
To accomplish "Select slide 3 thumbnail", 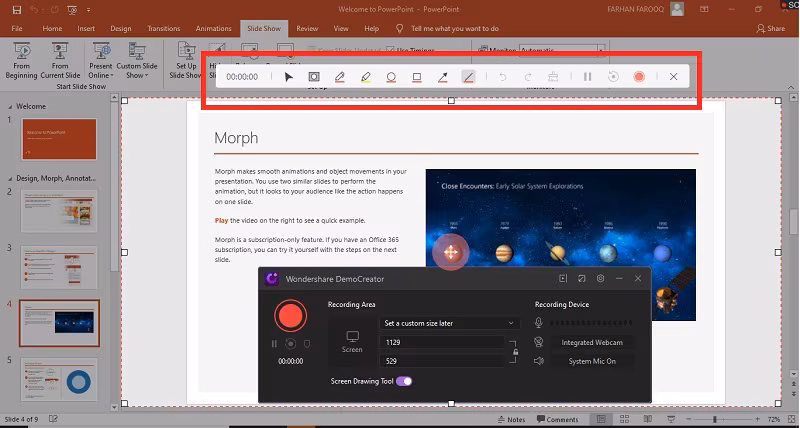I will click(x=59, y=267).
